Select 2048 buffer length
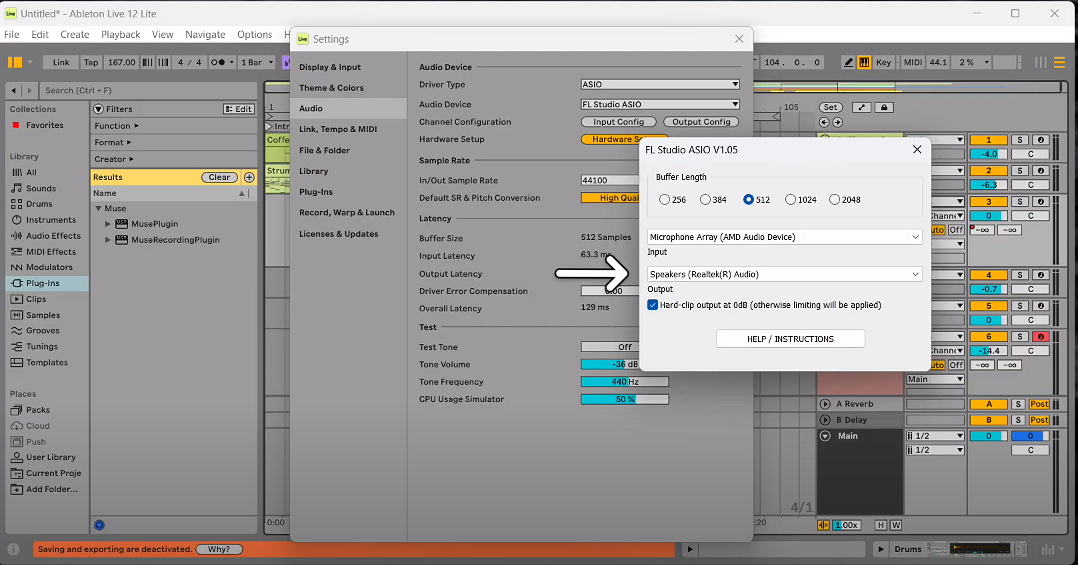1078x565 pixels. tap(835, 199)
